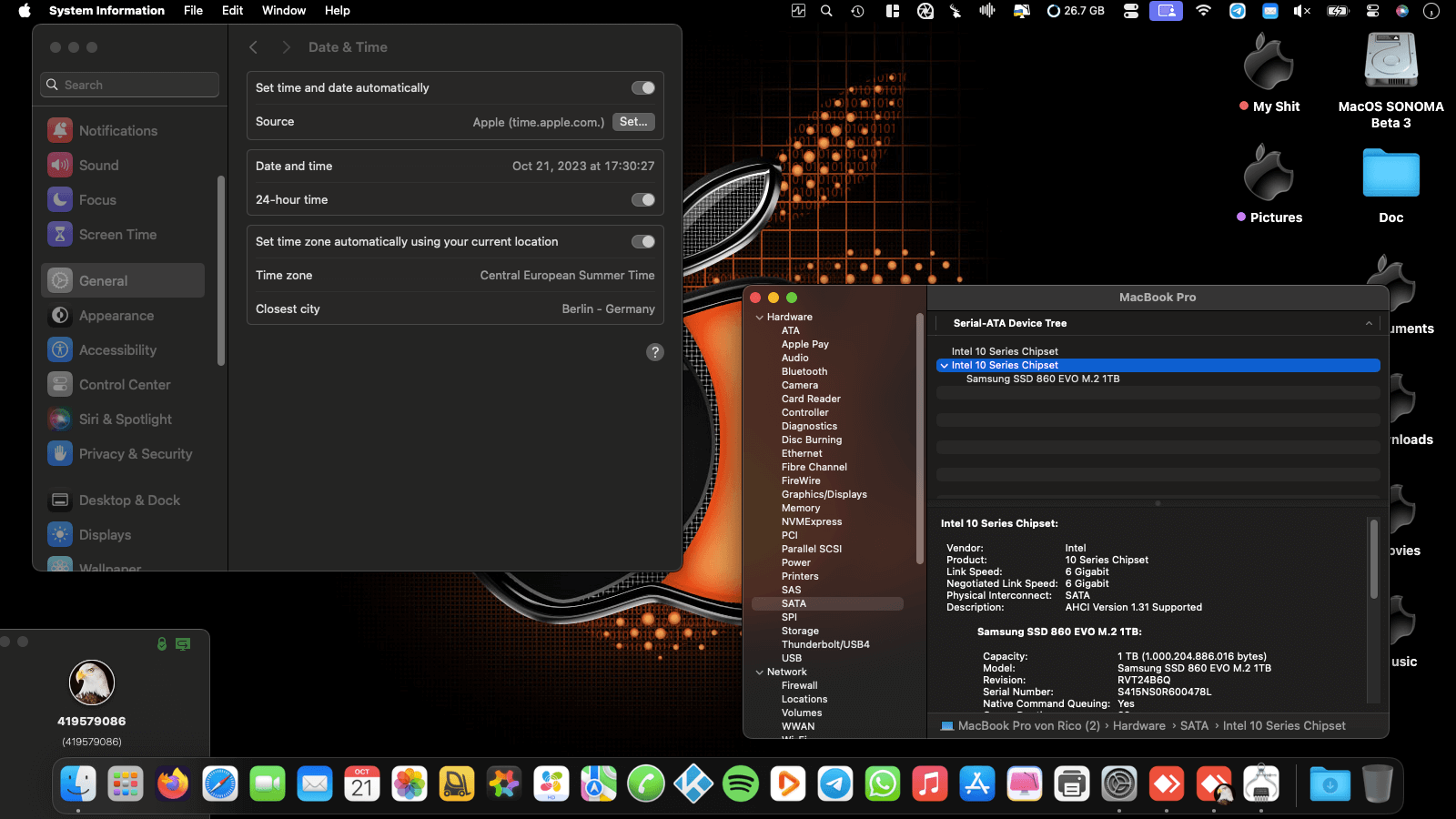Select Firewall under Network
The width and height of the screenshot is (1456, 819).
pyautogui.click(x=800, y=686)
